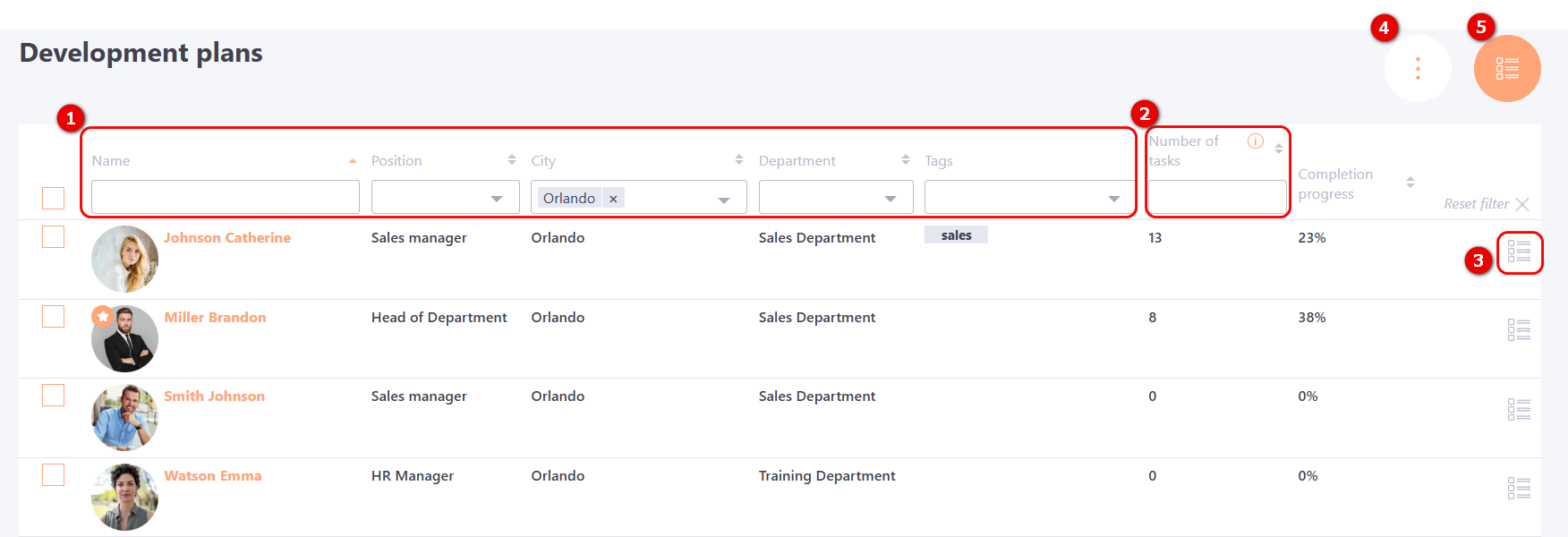Viewport: 1568px width, 537px height.
Task: Expand the Tags filter dropdown
Action: coord(1113,199)
